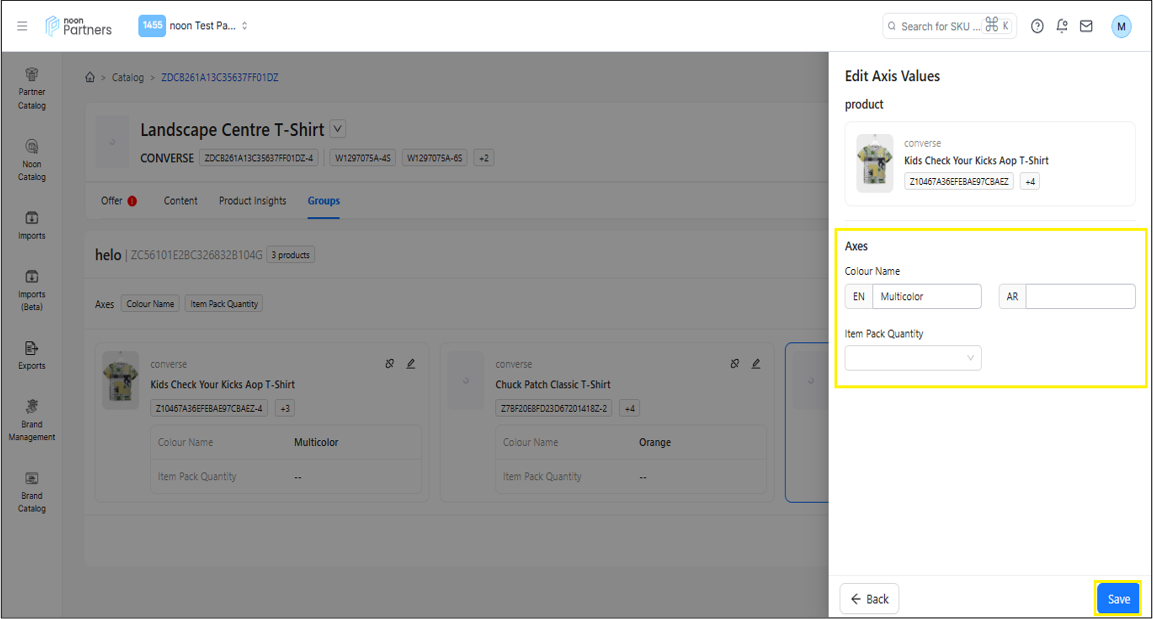The height and width of the screenshot is (619, 1153).
Task: Open the Exports sidebar icon
Action: [32, 353]
